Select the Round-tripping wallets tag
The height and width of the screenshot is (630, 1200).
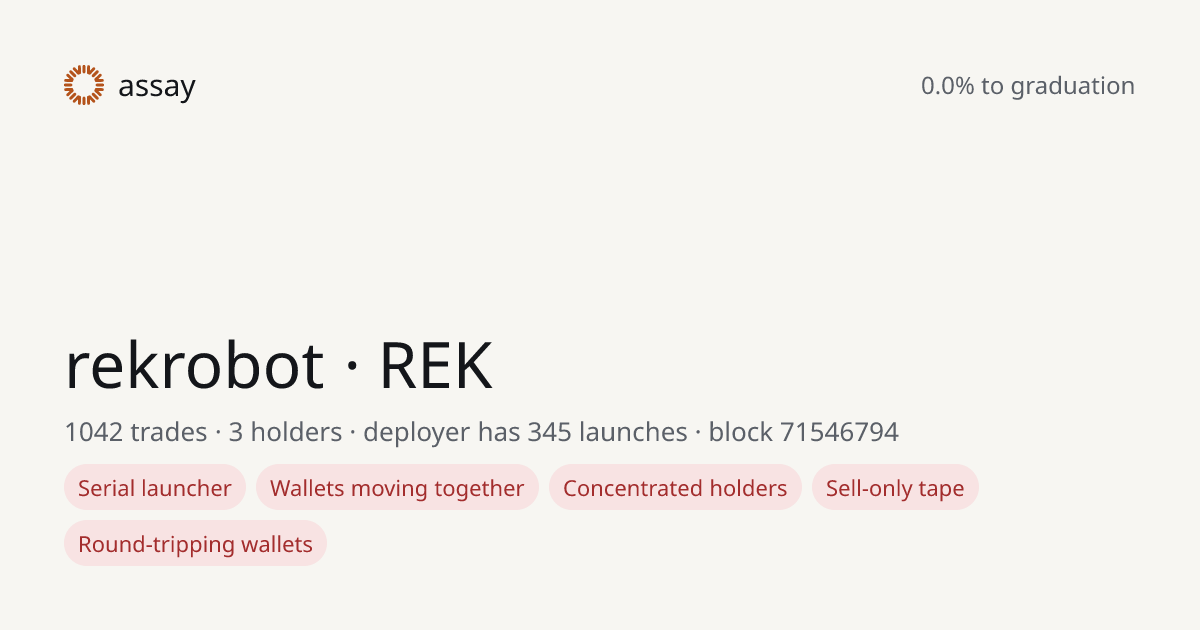click(x=195, y=544)
